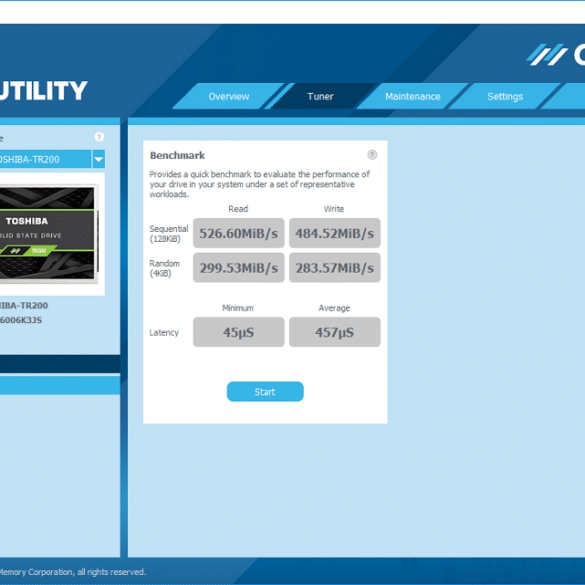Expand the drive selection dropdown arrow
585x585 pixels.
[98, 159]
